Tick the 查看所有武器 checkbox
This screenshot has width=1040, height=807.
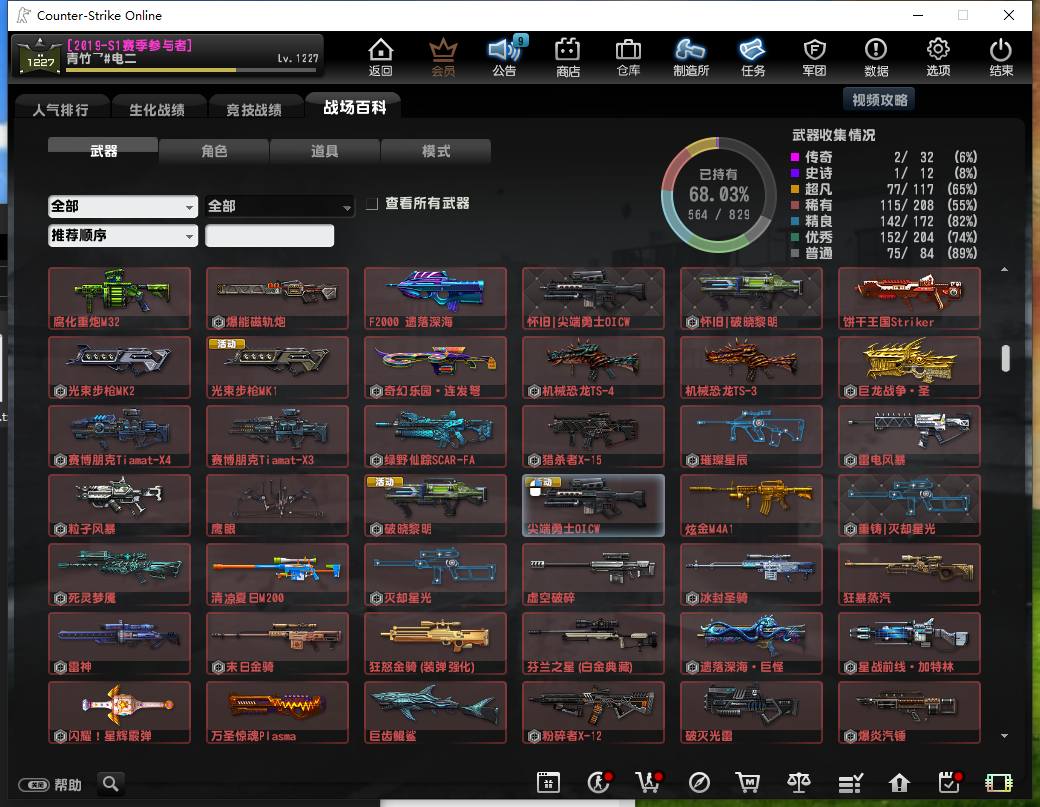372,204
